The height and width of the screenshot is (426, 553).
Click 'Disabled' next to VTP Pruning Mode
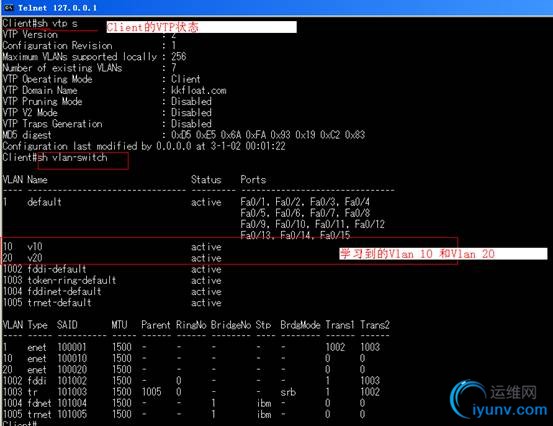click(191, 102)
